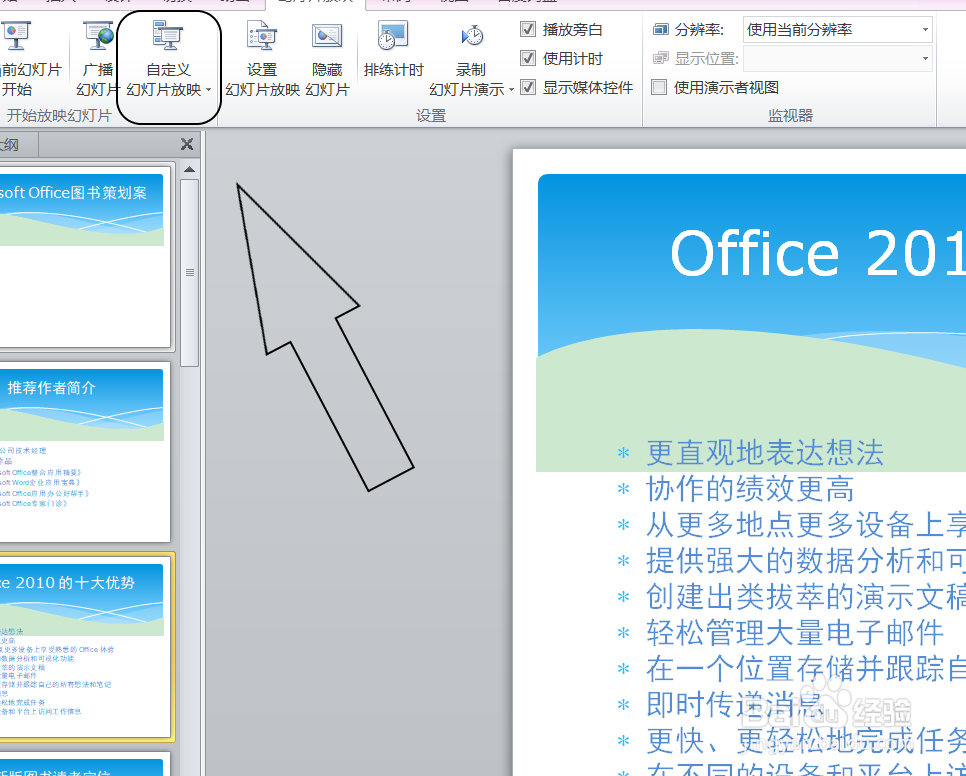The image size is (966, 776).
Task: Click bullet text 协作的绩效更高
Action: (x=750, y=489)
